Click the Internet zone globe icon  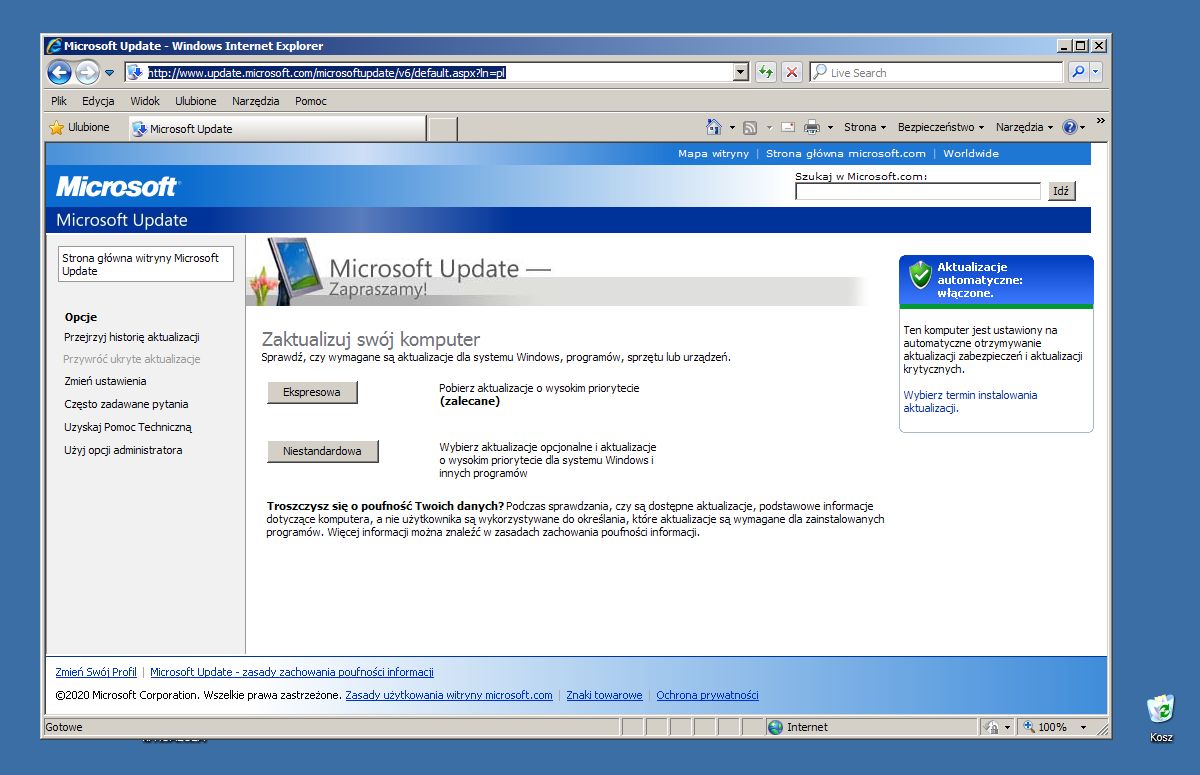775,727
